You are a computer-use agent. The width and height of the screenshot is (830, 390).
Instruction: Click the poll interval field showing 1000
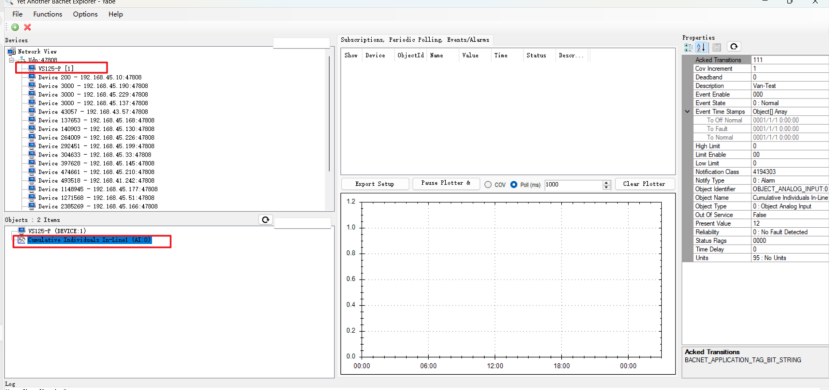click(574, 185)
